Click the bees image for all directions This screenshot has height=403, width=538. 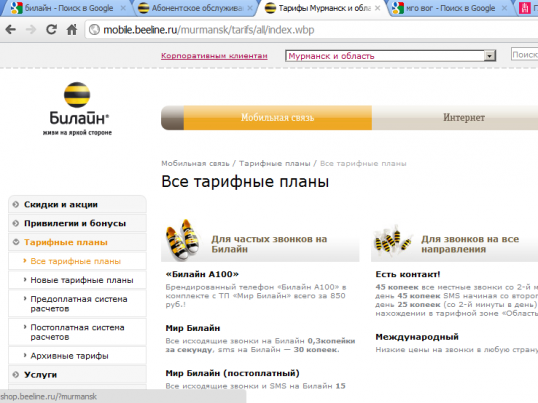coord(393,239)
